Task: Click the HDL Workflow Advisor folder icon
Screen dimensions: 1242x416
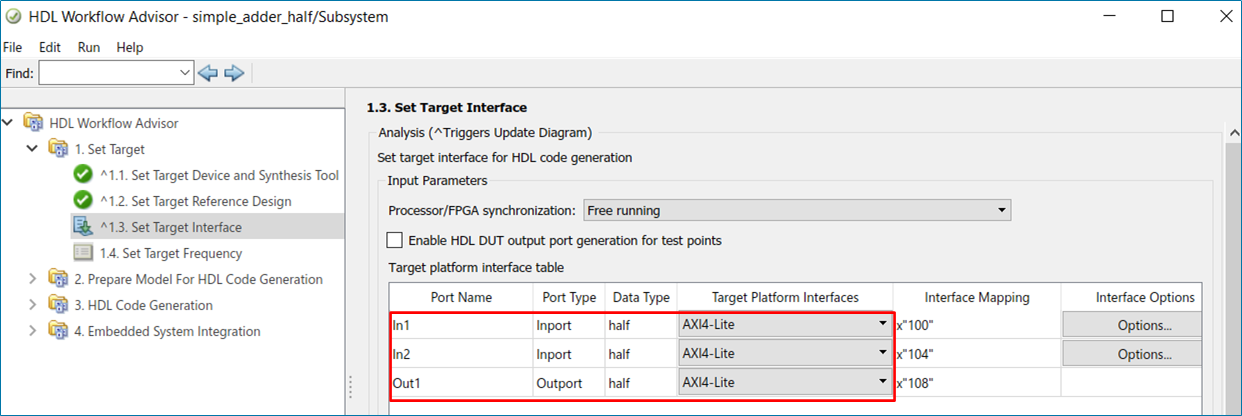Action: pos(33,123)
